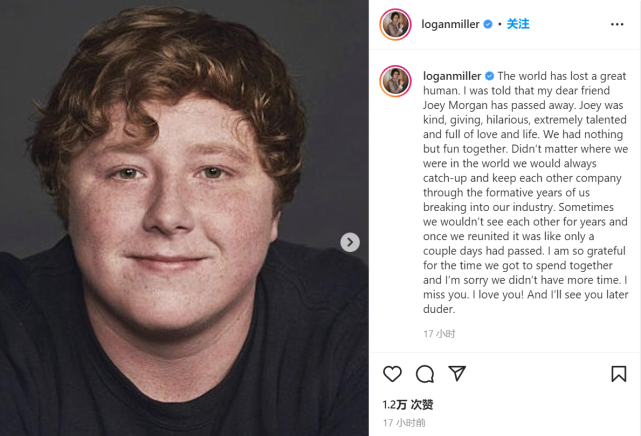Share the post using the paper plane icon
The width and height of the screenshot is (641, 436).
coord(457,373)
